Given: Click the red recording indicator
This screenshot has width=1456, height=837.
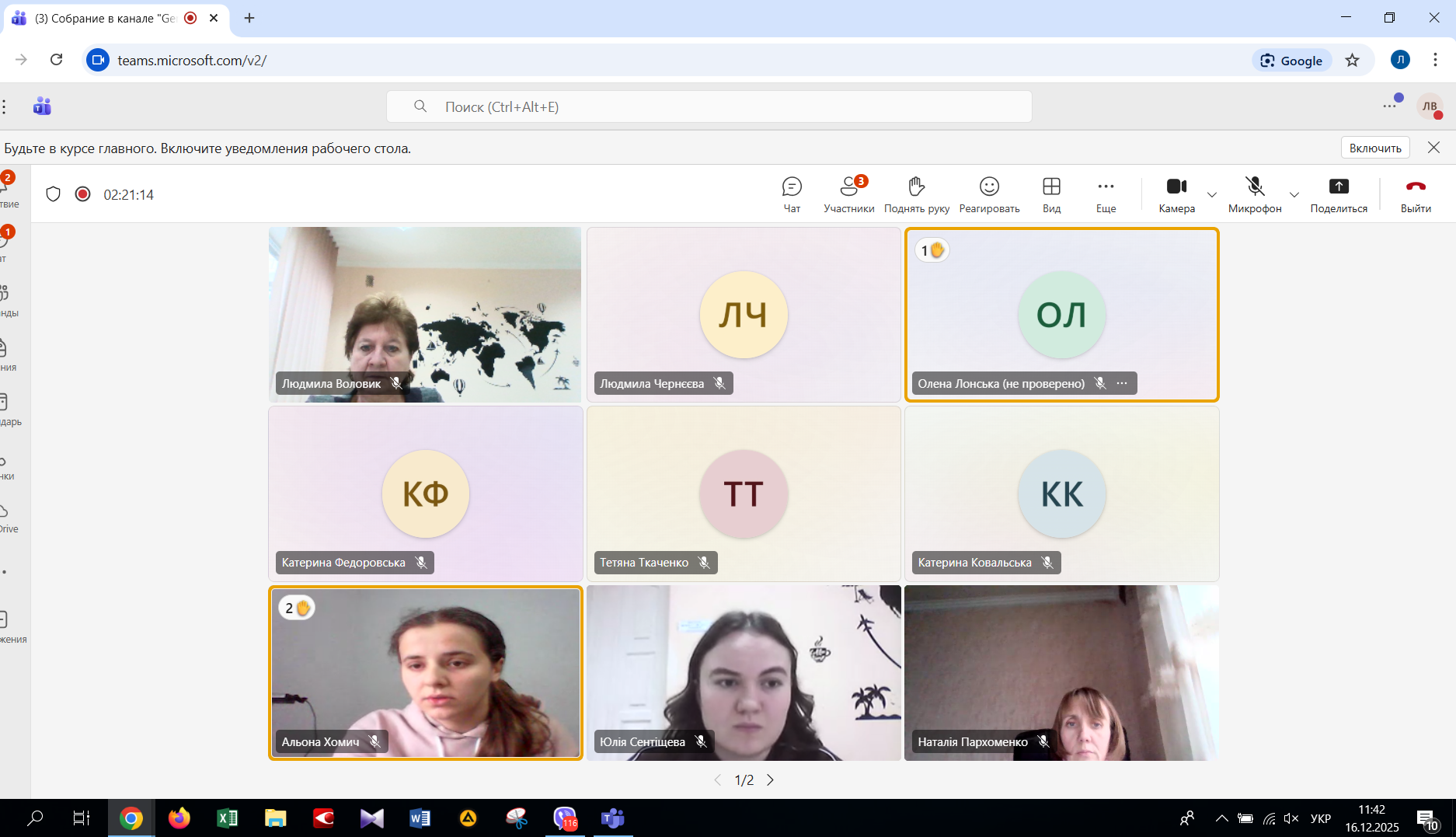Looking at the screenshot, I should (82, 194).
